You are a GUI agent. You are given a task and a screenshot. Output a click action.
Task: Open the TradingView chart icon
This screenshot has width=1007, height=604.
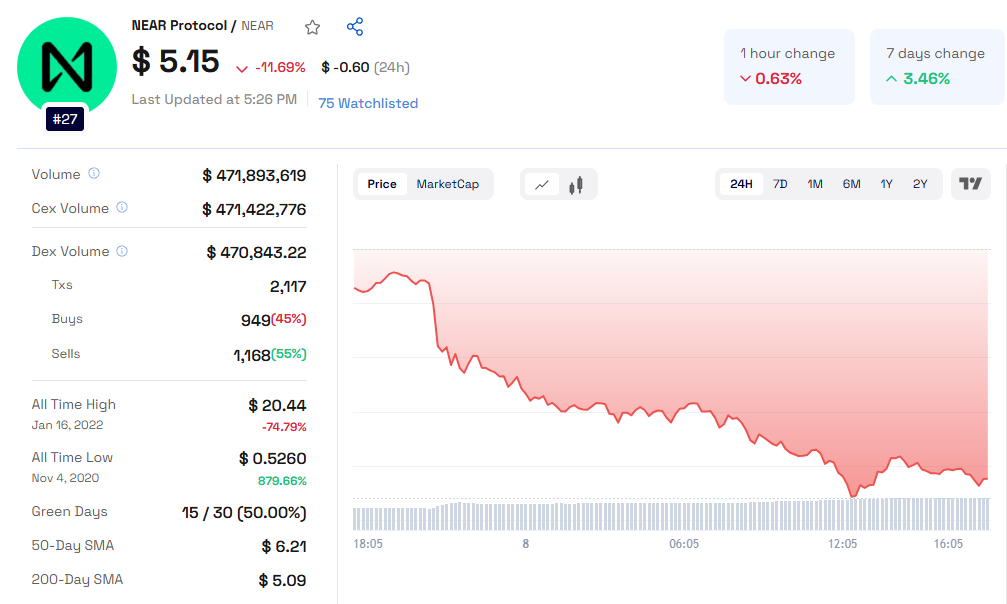(x=970, y=184)
